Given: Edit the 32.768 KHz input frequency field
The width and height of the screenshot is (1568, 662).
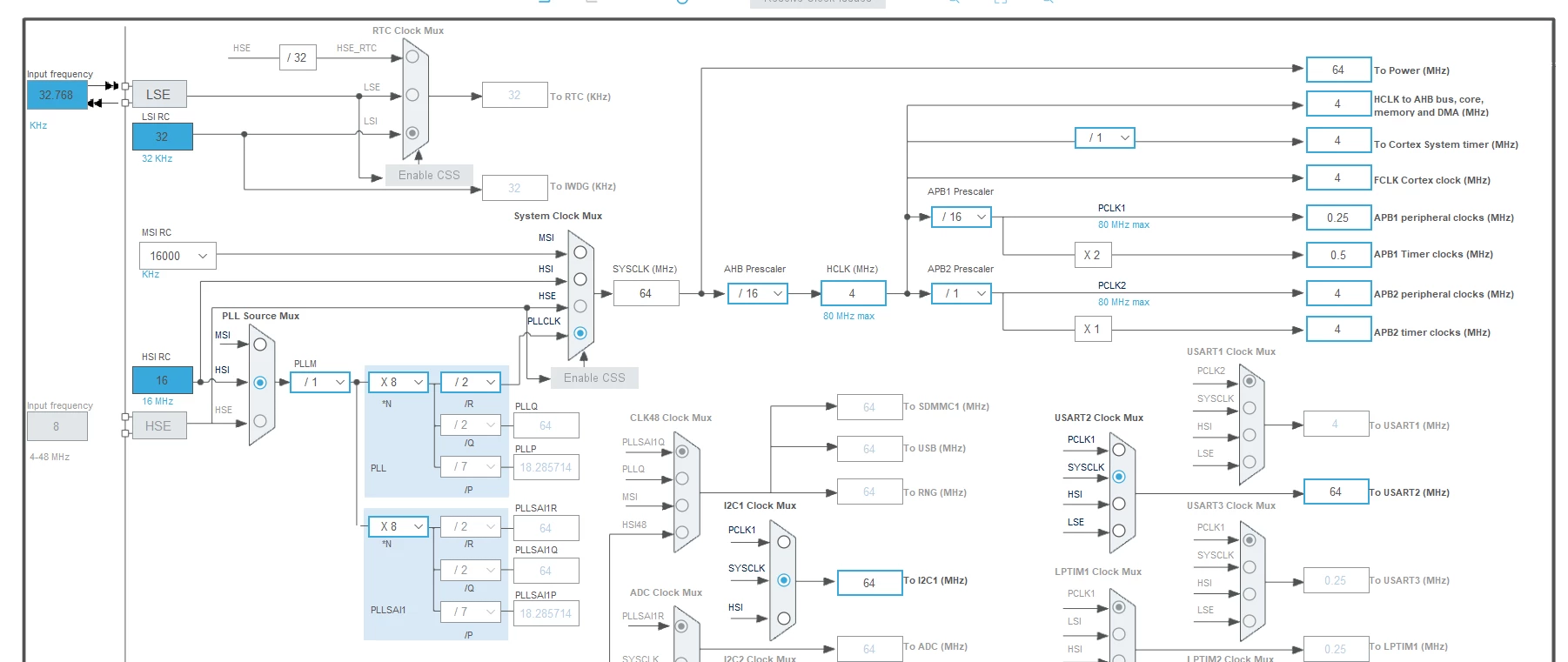Looking at the screenshot, I should click(x=57, y=95).
